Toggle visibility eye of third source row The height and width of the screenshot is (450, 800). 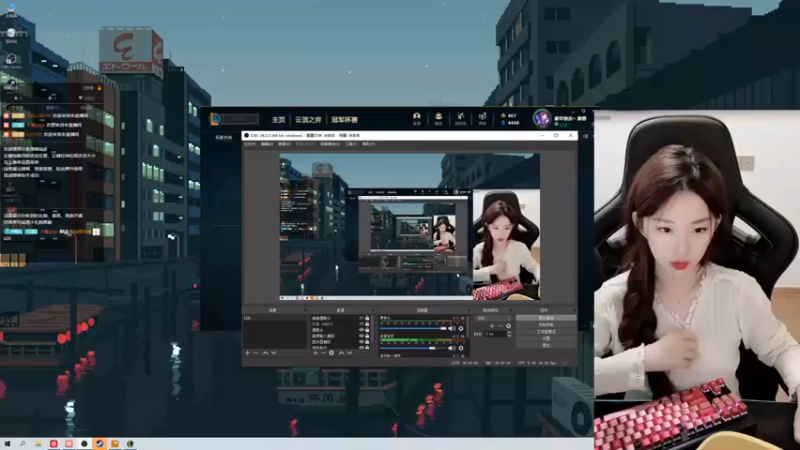[x=361, y=330]
